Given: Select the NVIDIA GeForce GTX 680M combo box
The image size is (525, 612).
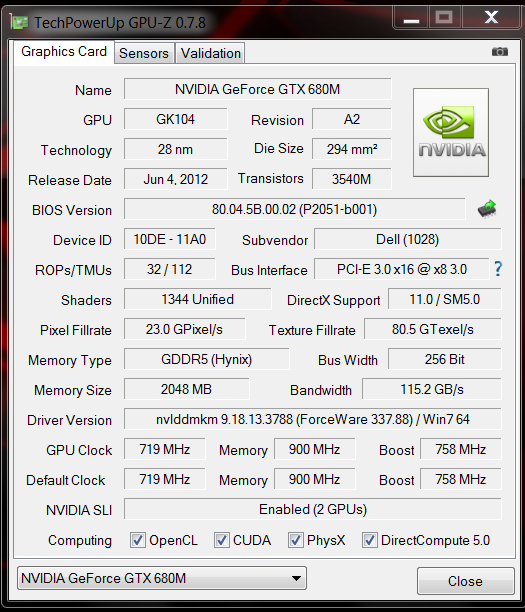Looking at the screenshot, I should (162, 578).
